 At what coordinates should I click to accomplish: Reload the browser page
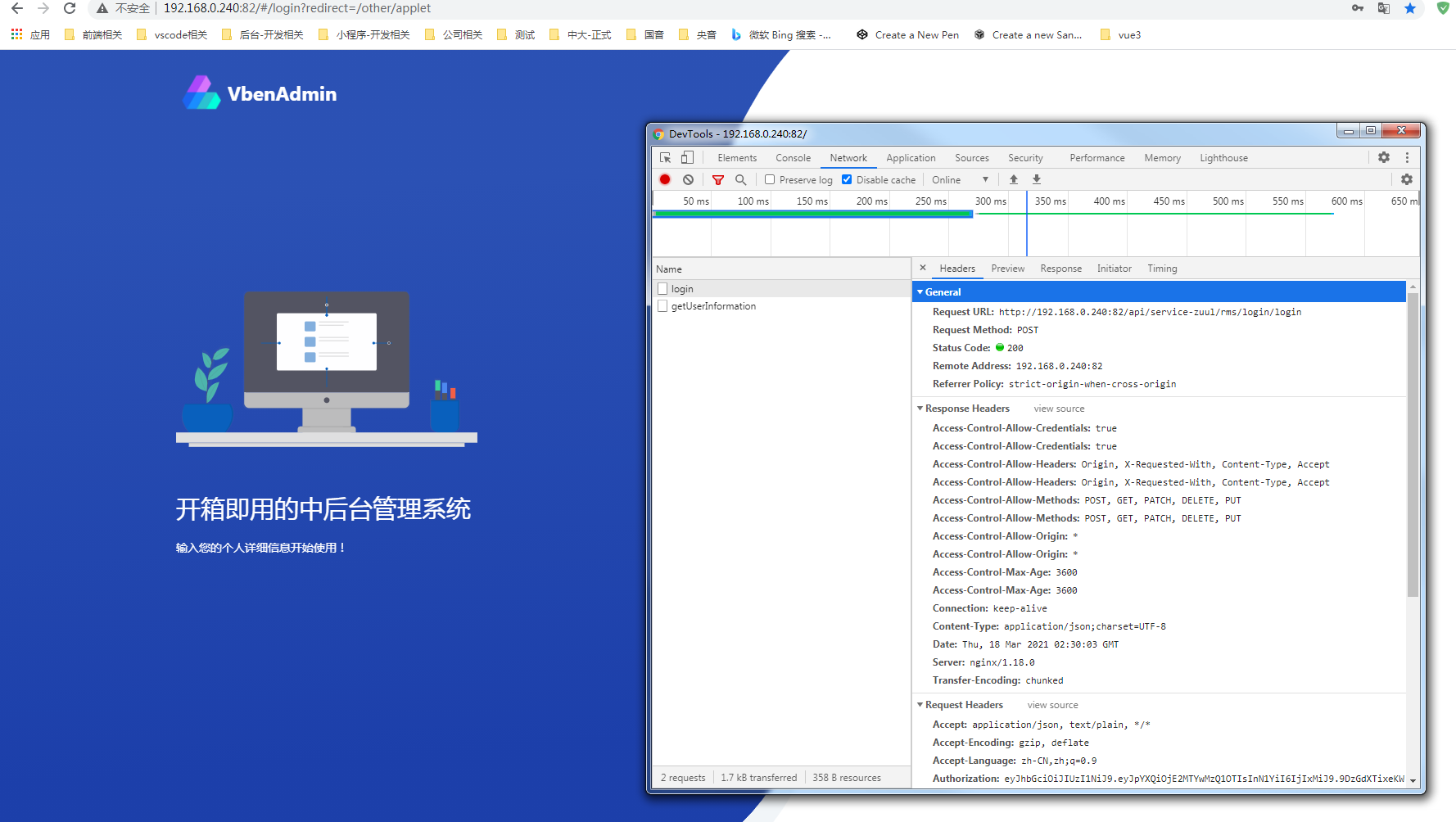click(70, 8)
